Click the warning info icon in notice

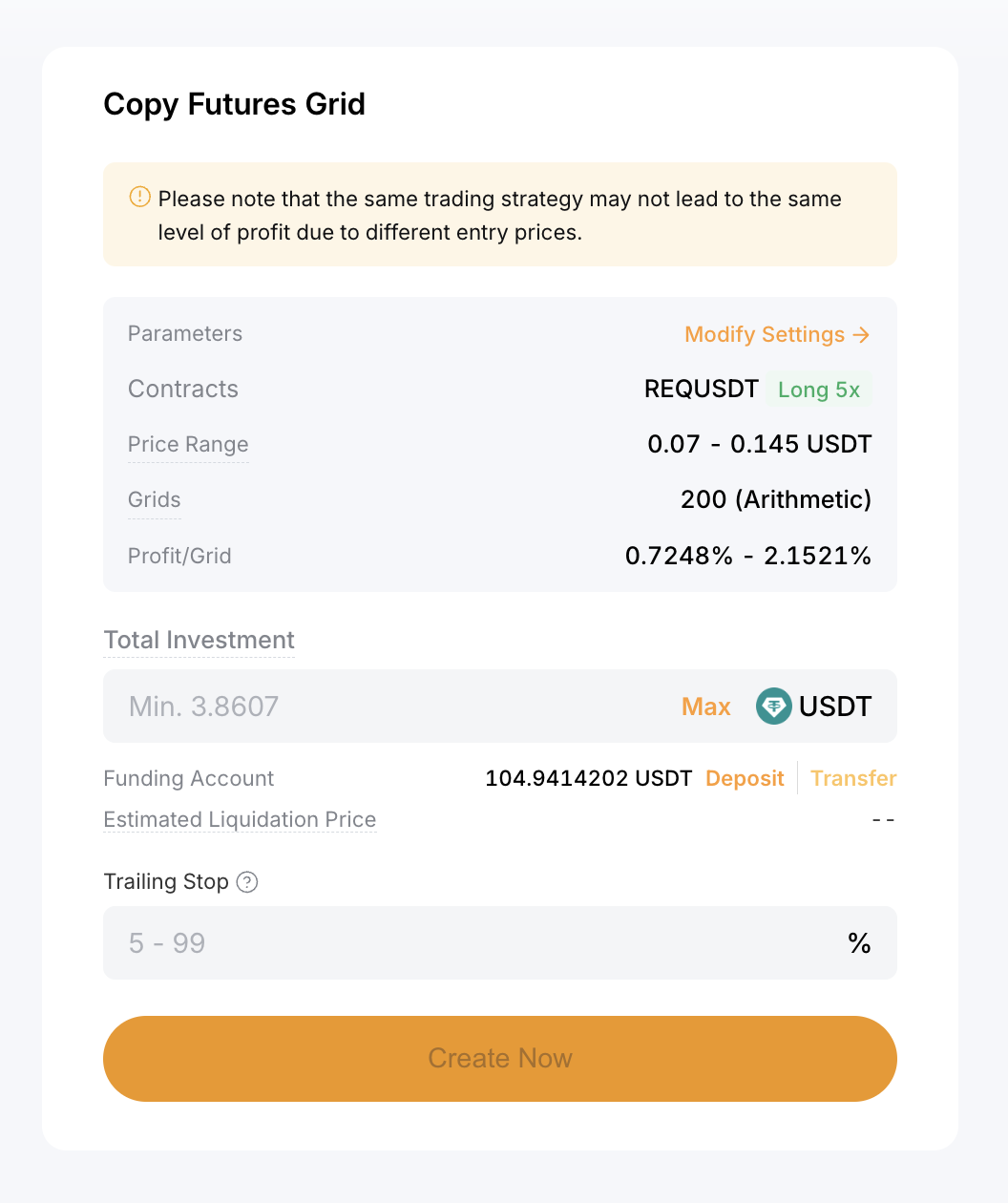click(x=139, y=198)
